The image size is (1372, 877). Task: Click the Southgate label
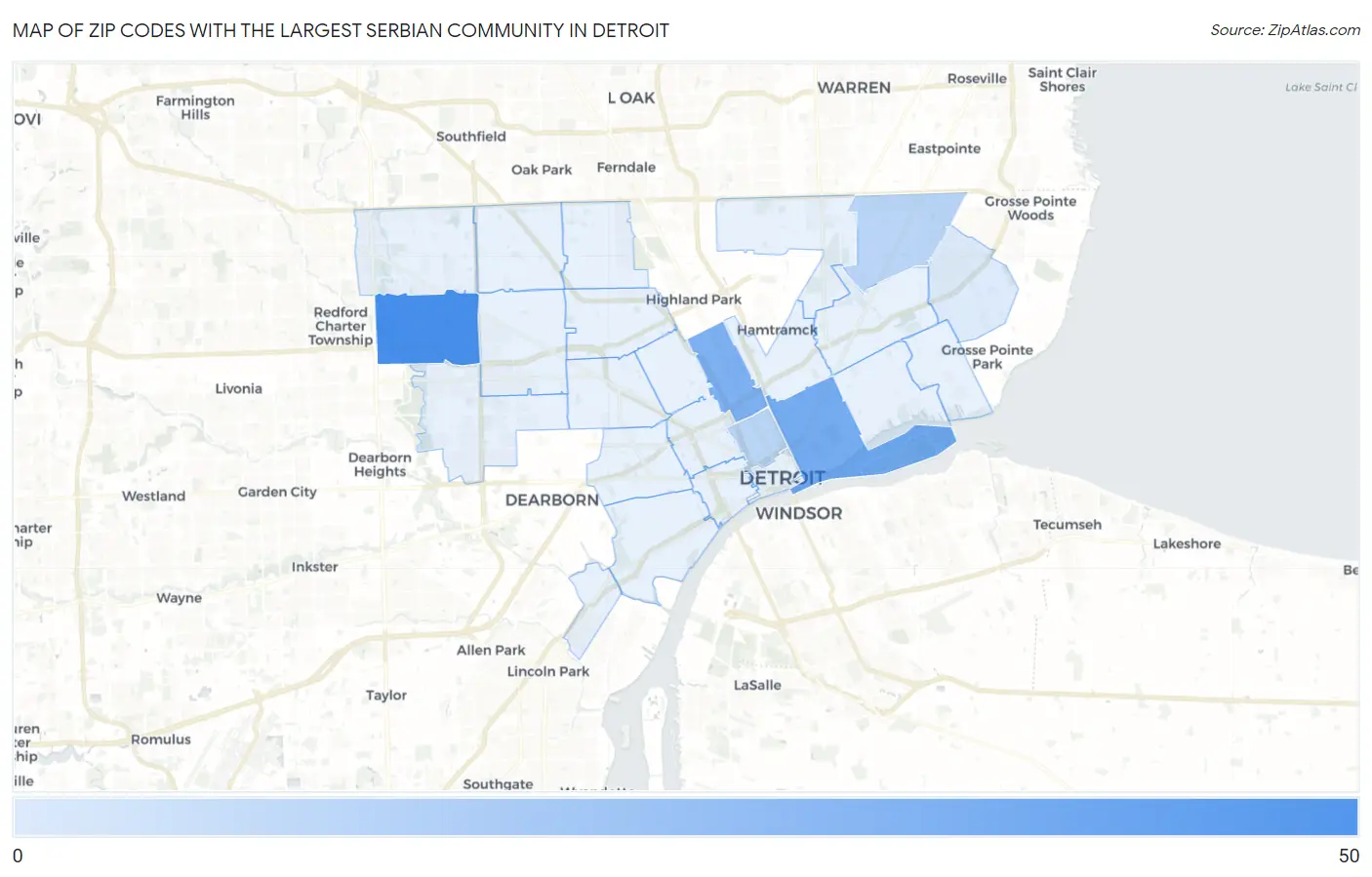pos(498,783)
